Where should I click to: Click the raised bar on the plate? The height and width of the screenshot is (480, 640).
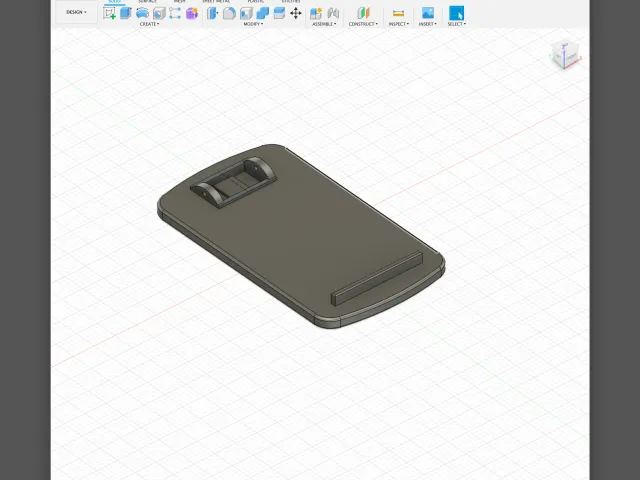376,278
